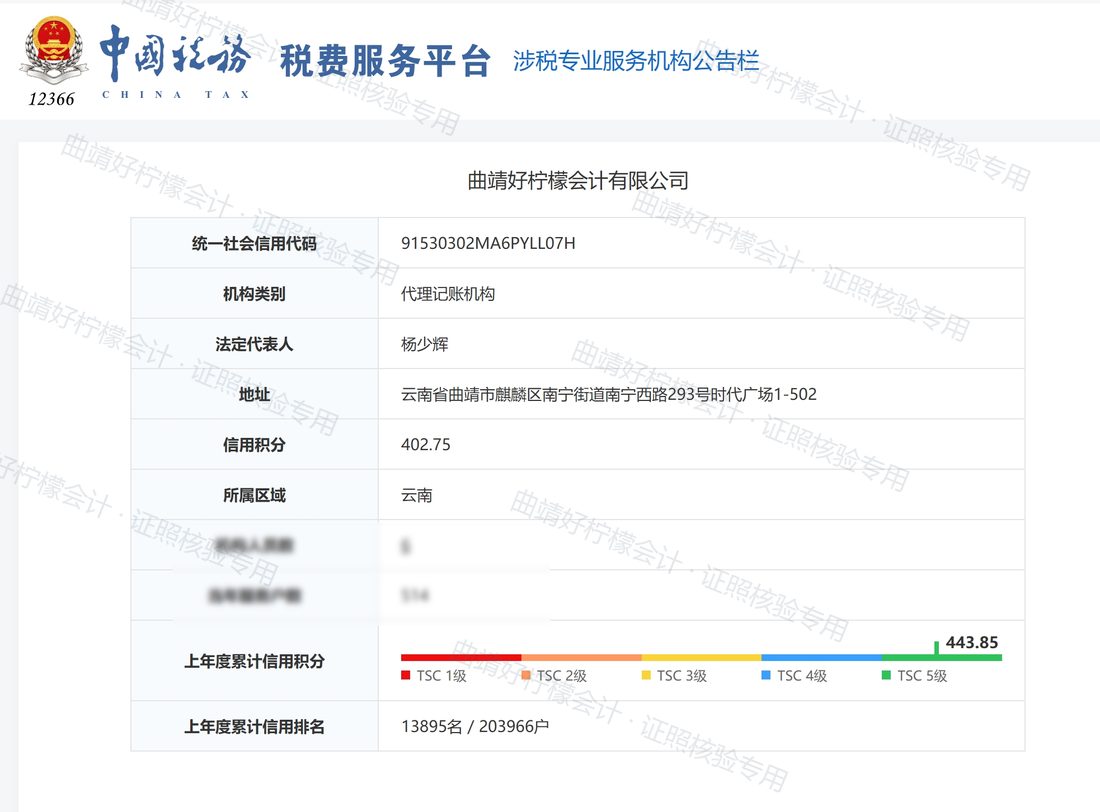Screen dimensions: 1100x812
Task: Select region value 云南
Action: pyautogui.click(x=416, y=495)
